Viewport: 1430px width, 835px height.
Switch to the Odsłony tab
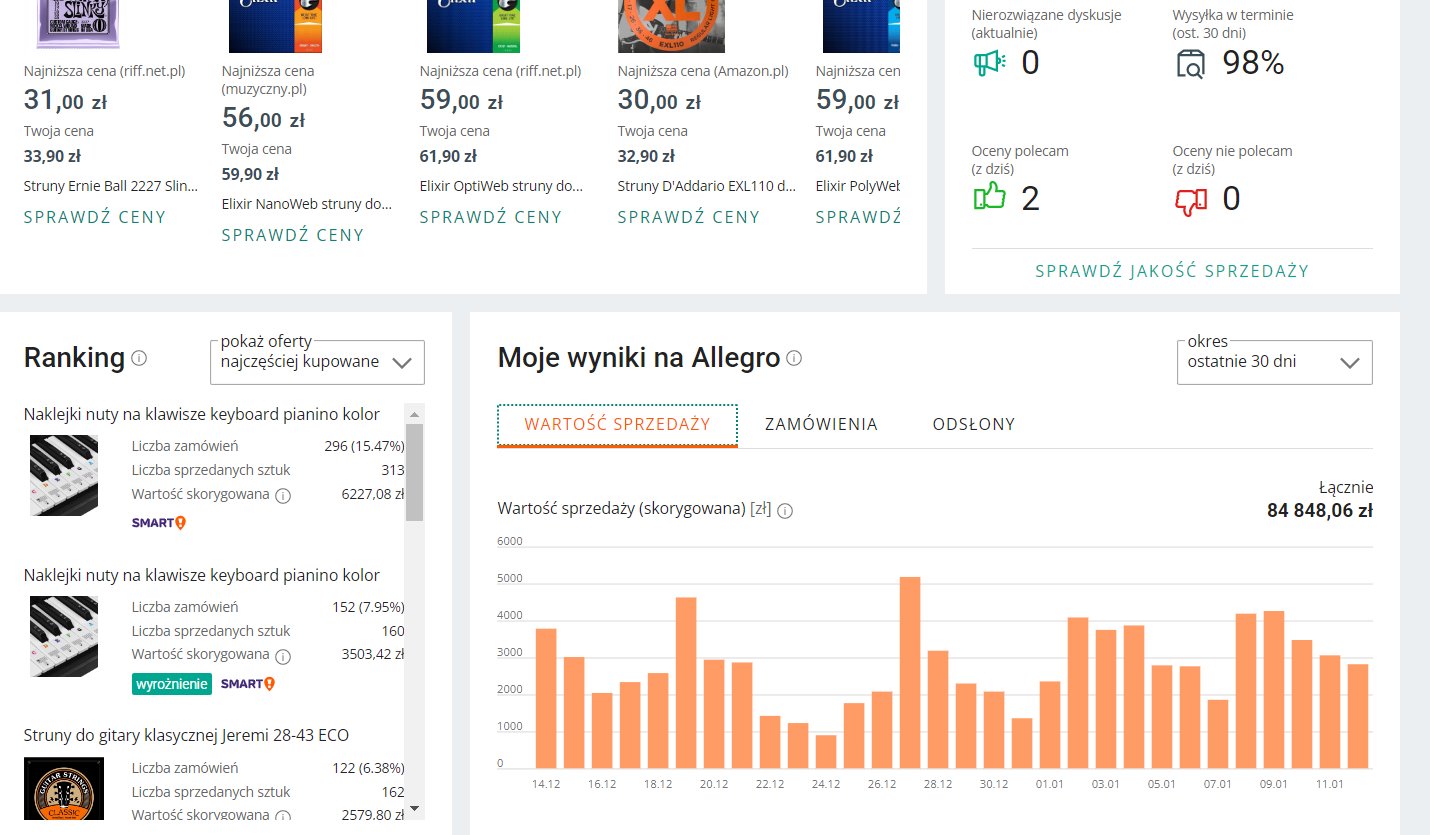tap(973, 424)
